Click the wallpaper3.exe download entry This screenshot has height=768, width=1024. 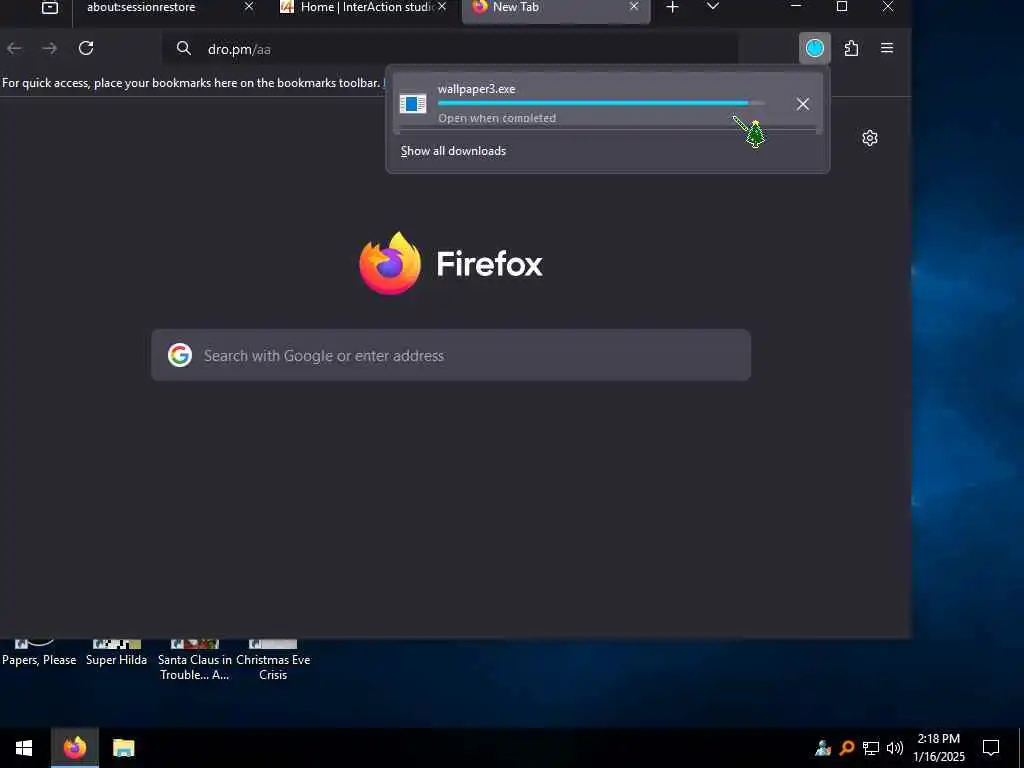tap(607, 103)
